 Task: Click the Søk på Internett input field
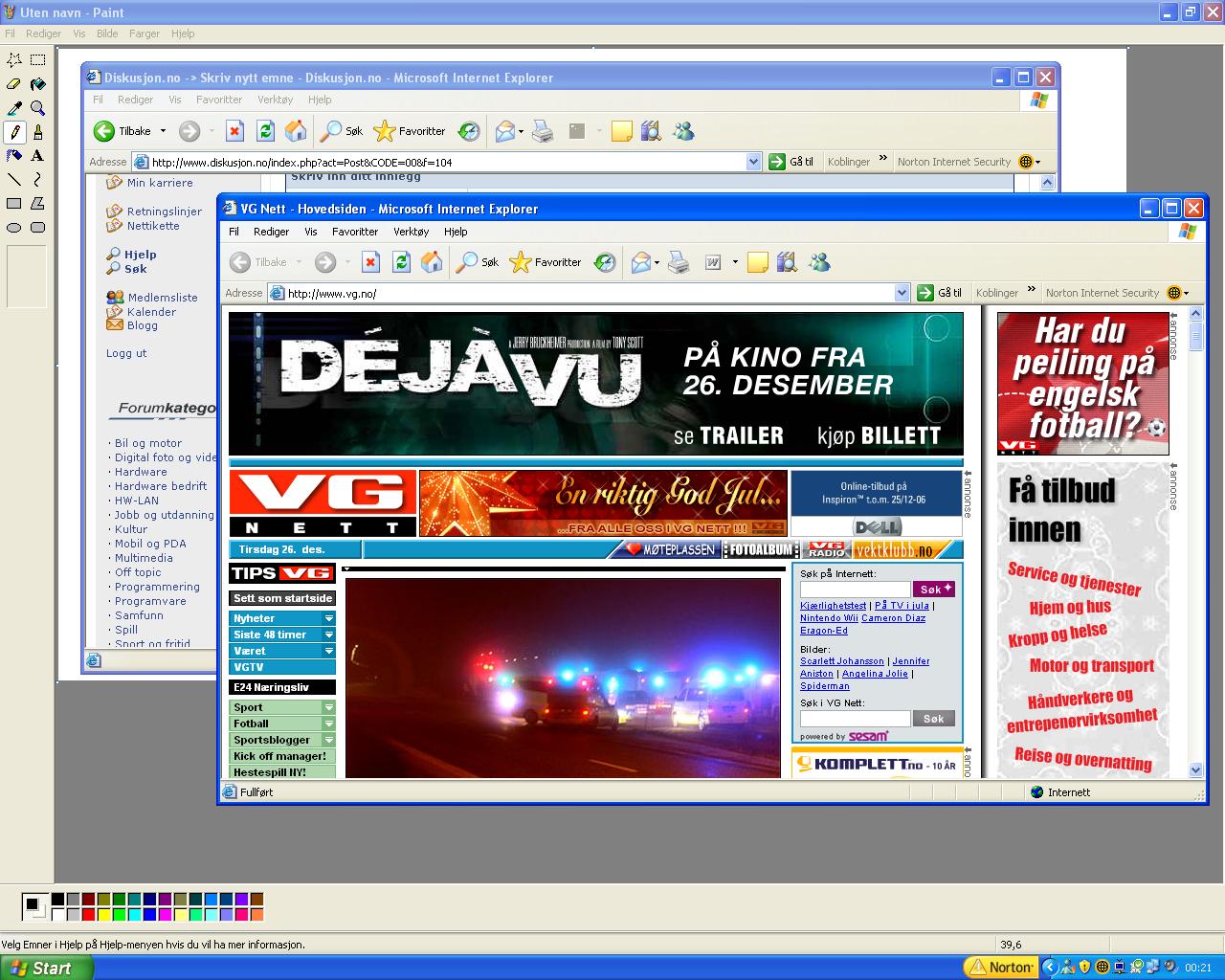[x=855, y=590]
